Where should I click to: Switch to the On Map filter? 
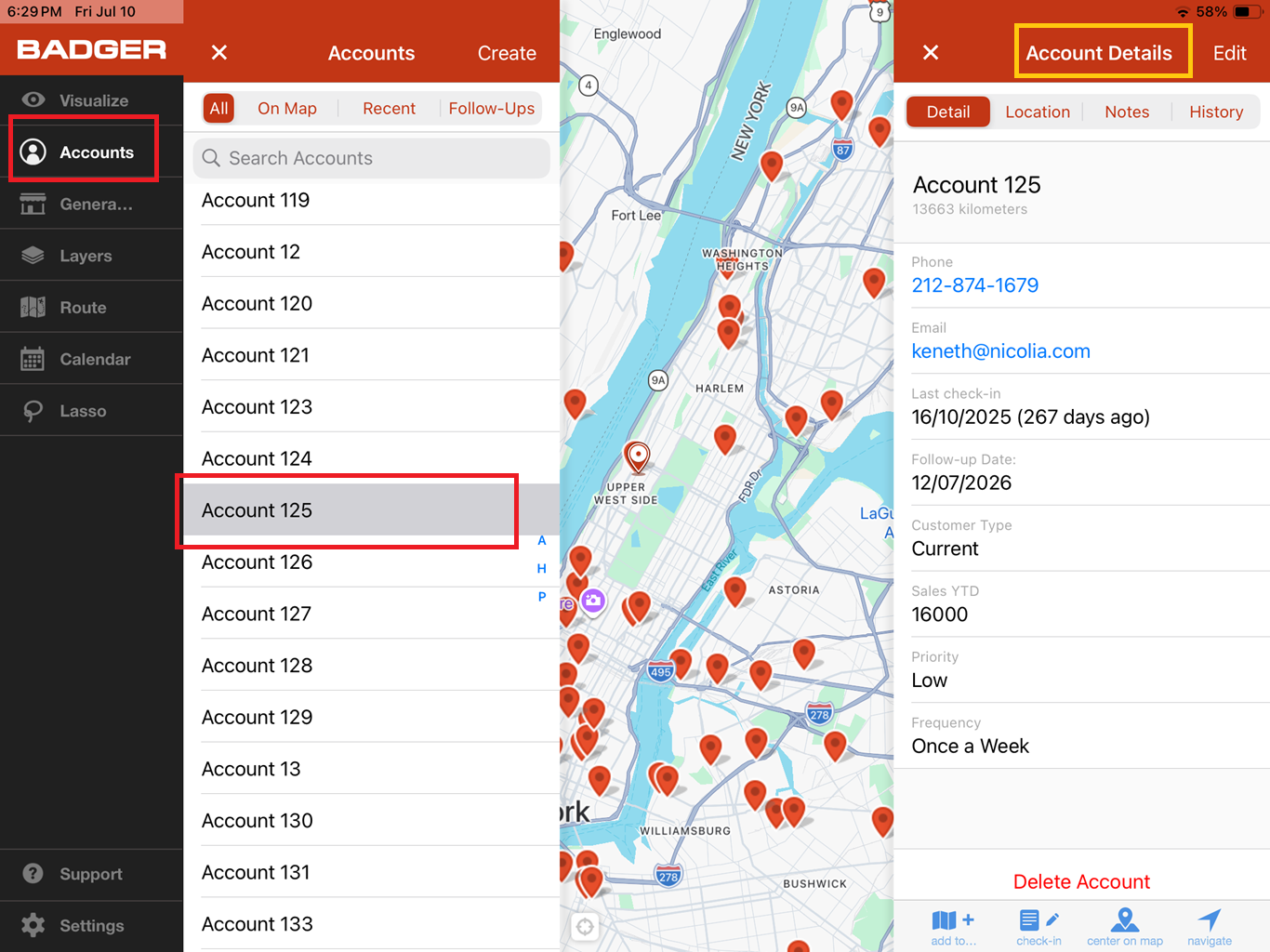click(287, 109)
